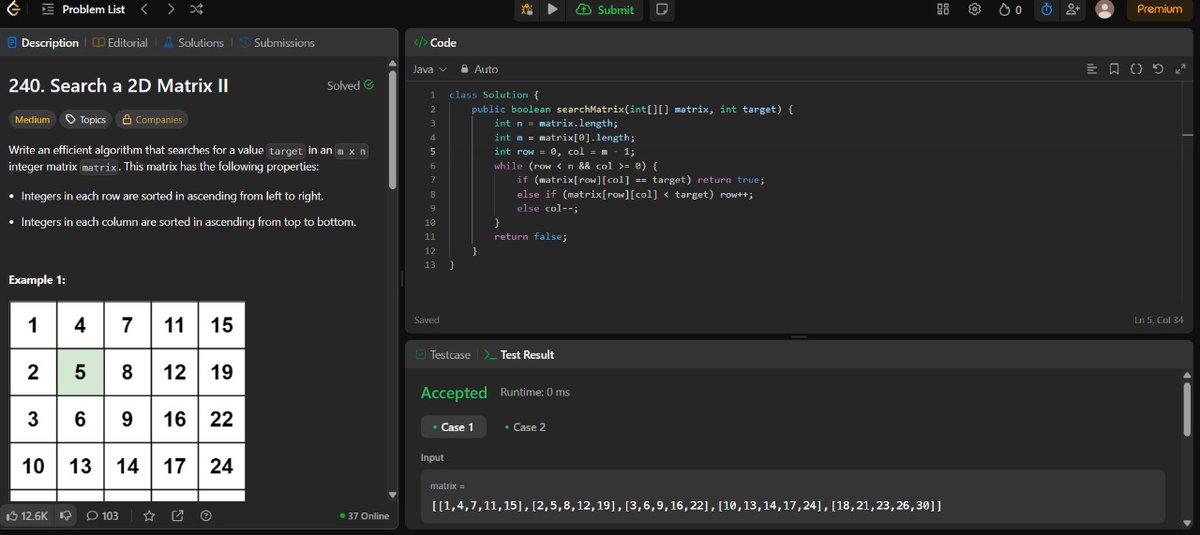Click the 'Example 1:' heading

(37, 280)
